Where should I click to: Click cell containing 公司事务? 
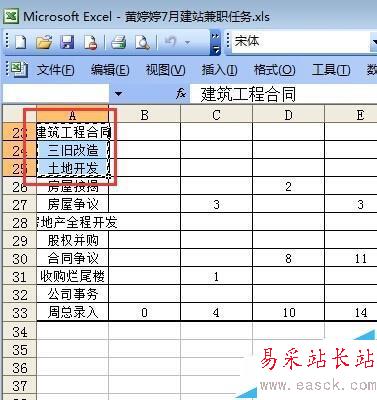click(x=72, y=294)
